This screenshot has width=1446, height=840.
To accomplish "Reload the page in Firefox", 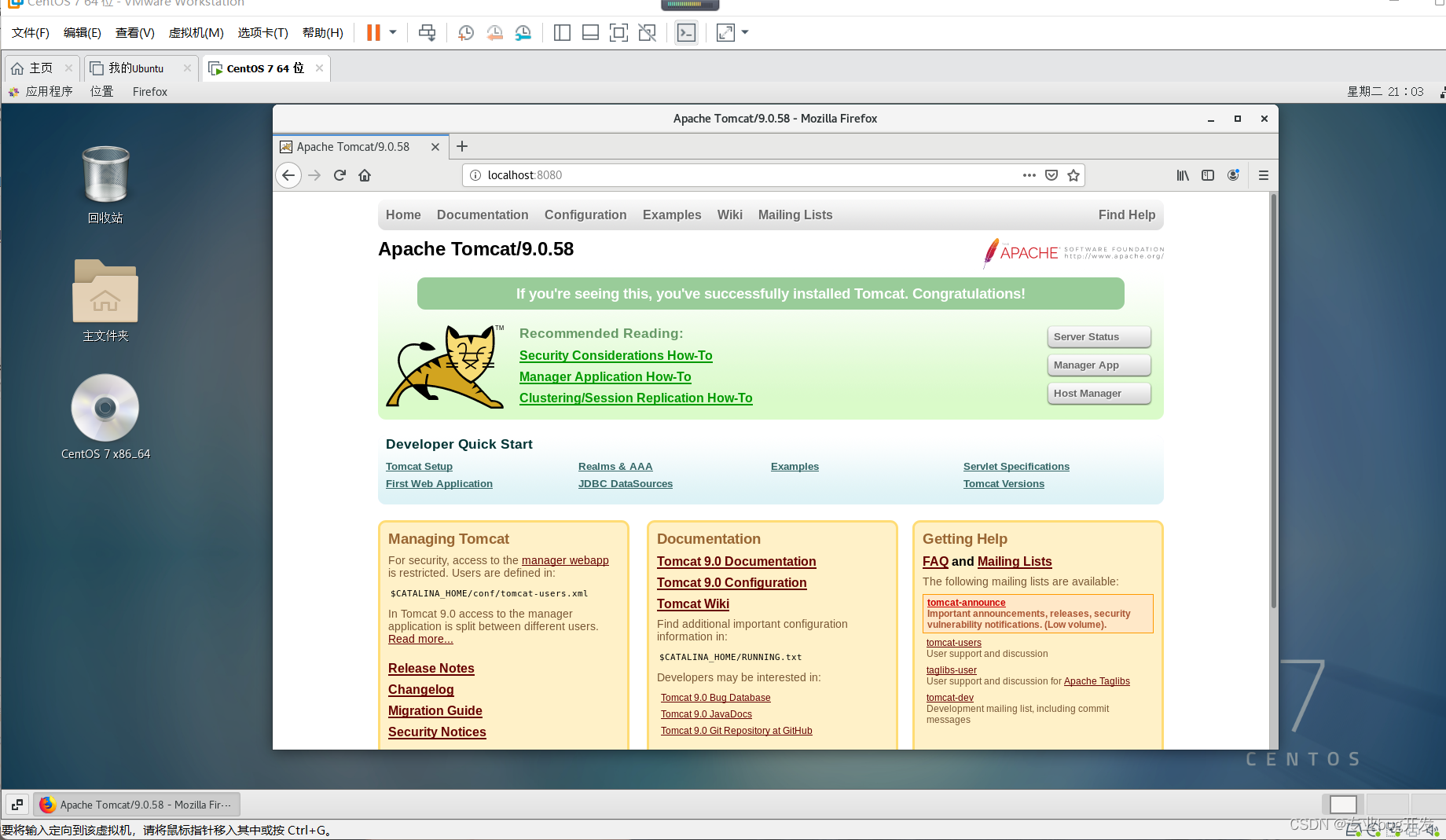I will (x=339, y=175).
